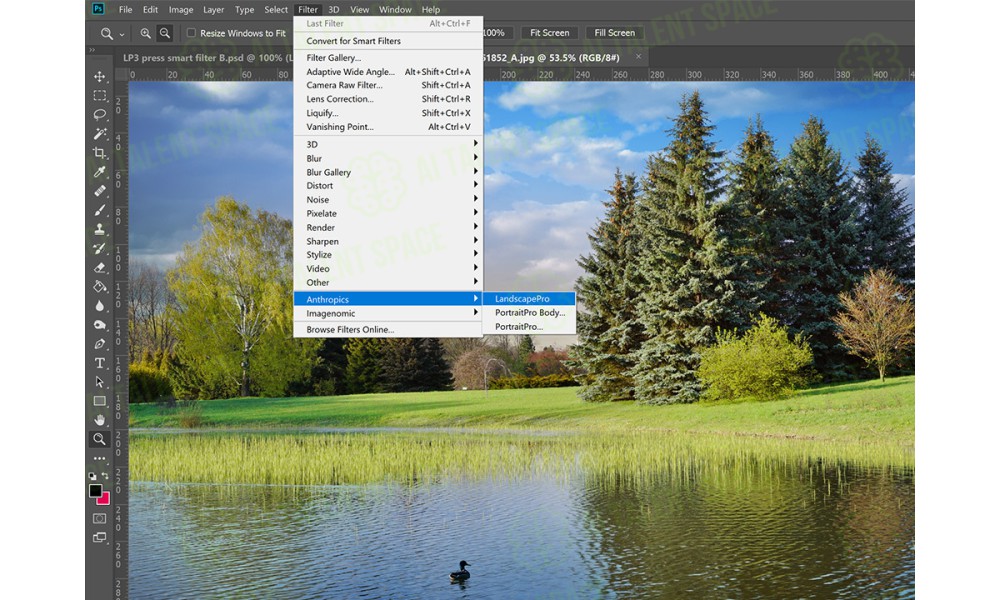
Task: Expand the Blur Gallery submenu
Action: click(x=388, y=172)
